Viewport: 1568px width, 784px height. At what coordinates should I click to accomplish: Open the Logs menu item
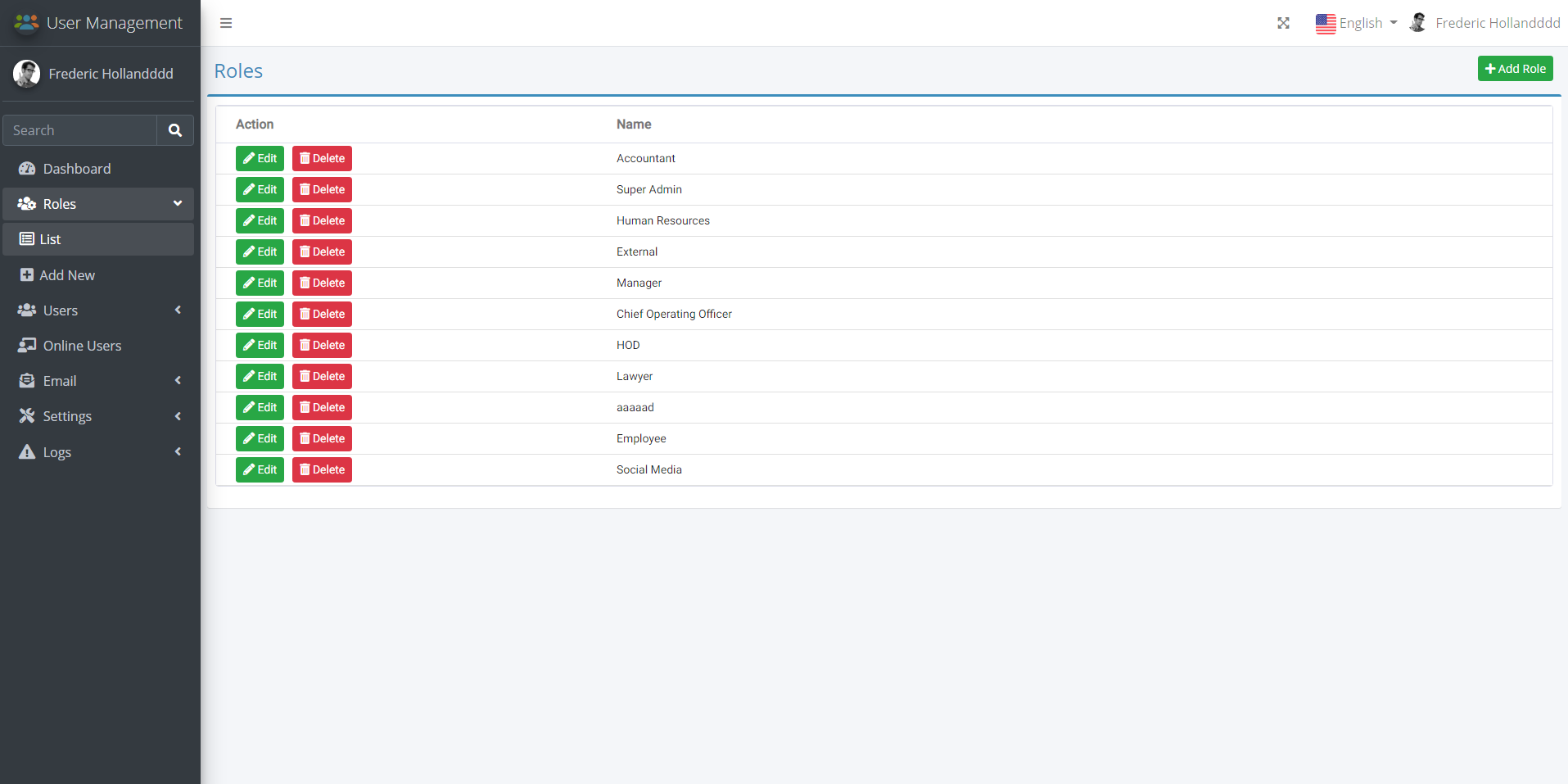[x=98, y=452]
